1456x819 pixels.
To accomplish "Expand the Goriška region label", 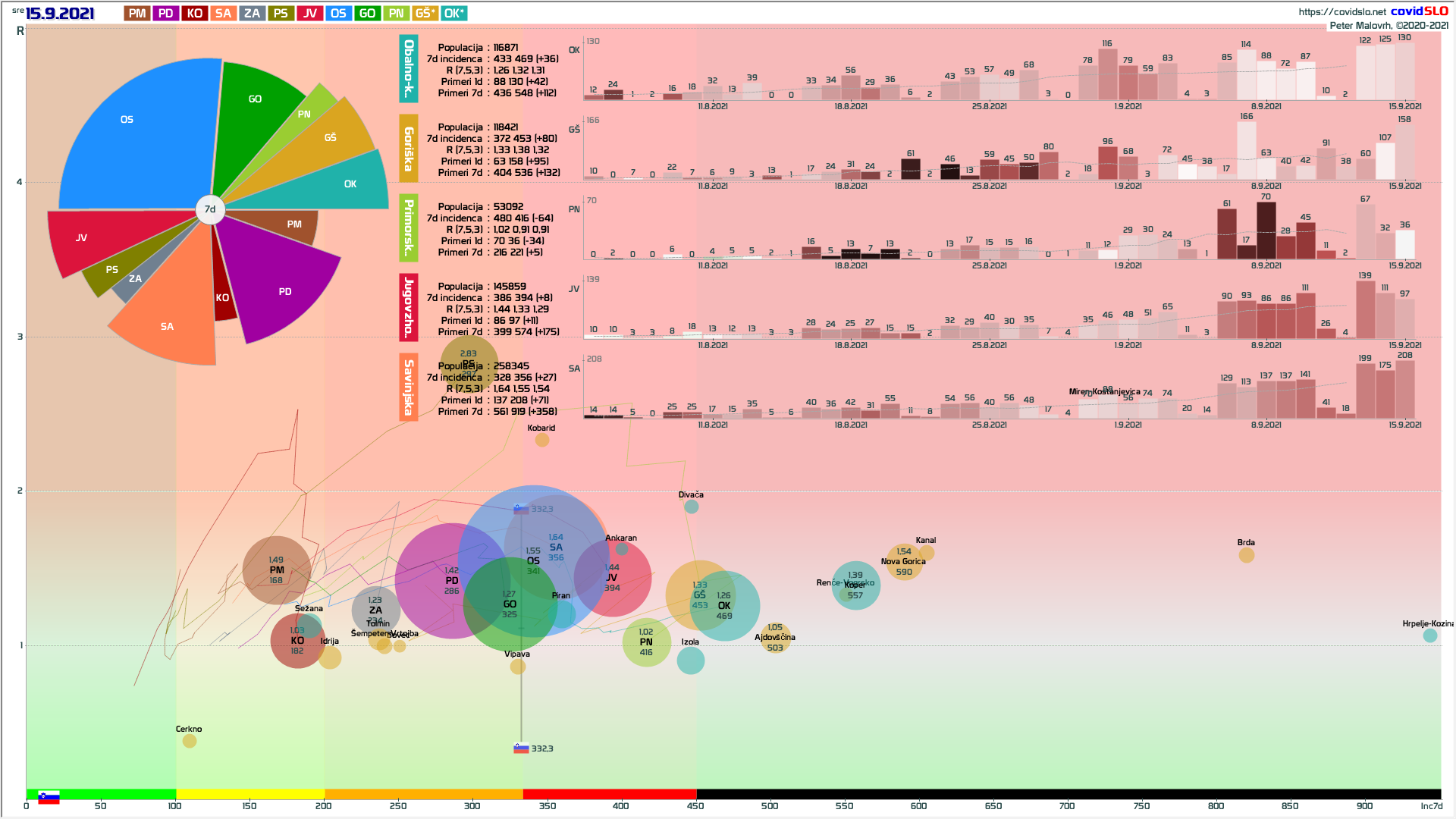I will pyautogui.click(x=409, y=149).
